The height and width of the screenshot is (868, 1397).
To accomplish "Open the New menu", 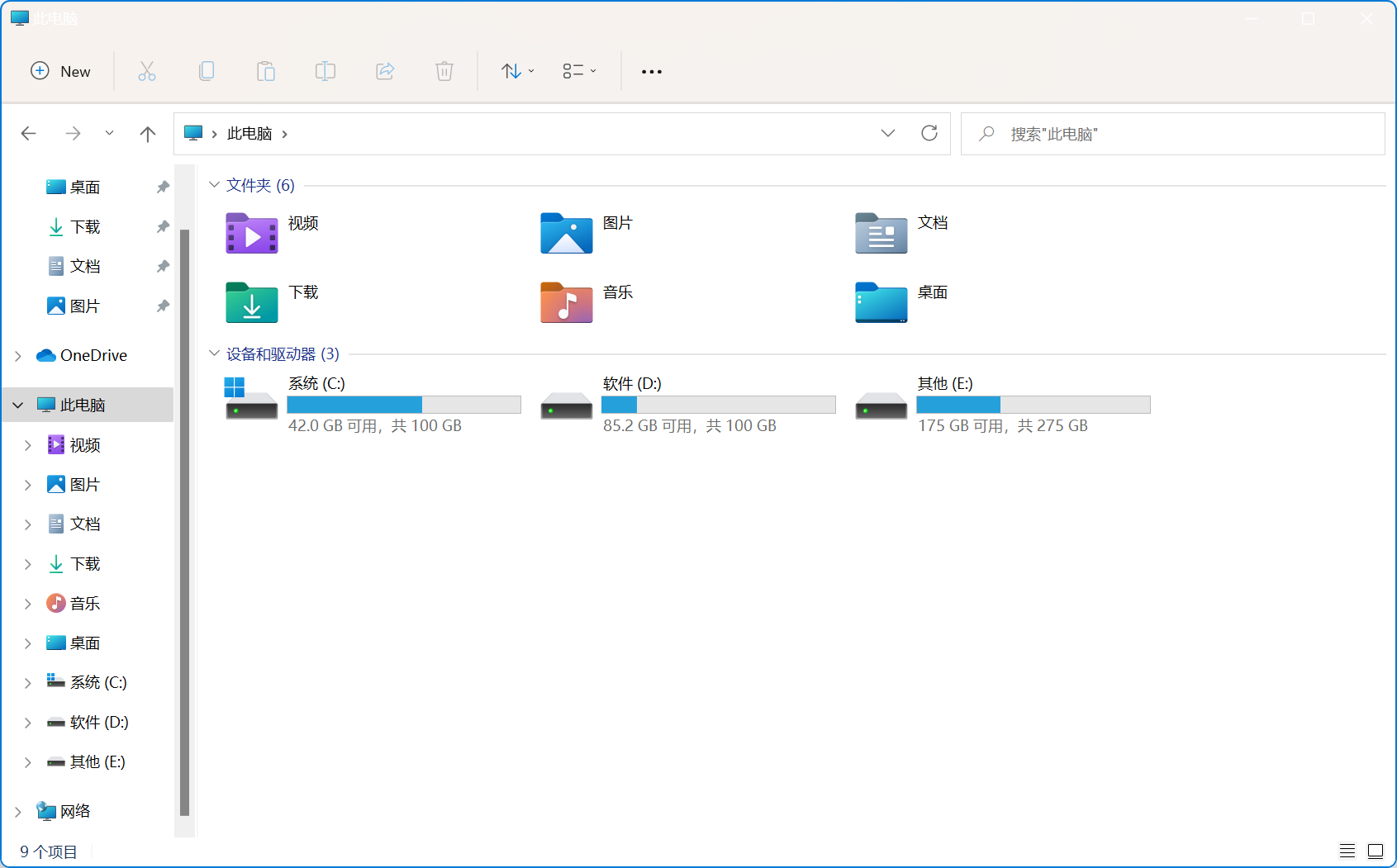I will coord(60,71).
